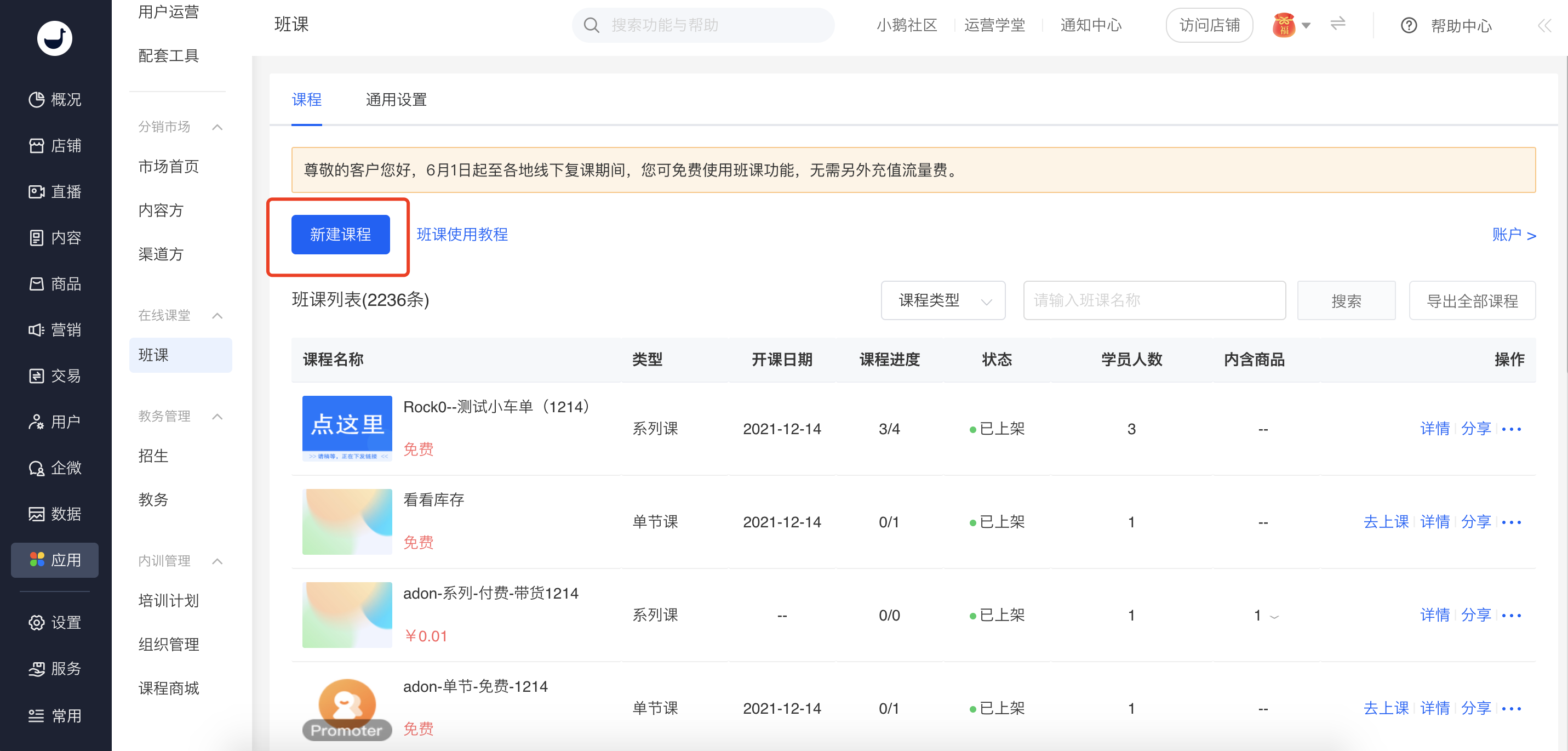
Task: Click the 访问店铺 button
Action: pyautogui.click(x=1209, y=26)
